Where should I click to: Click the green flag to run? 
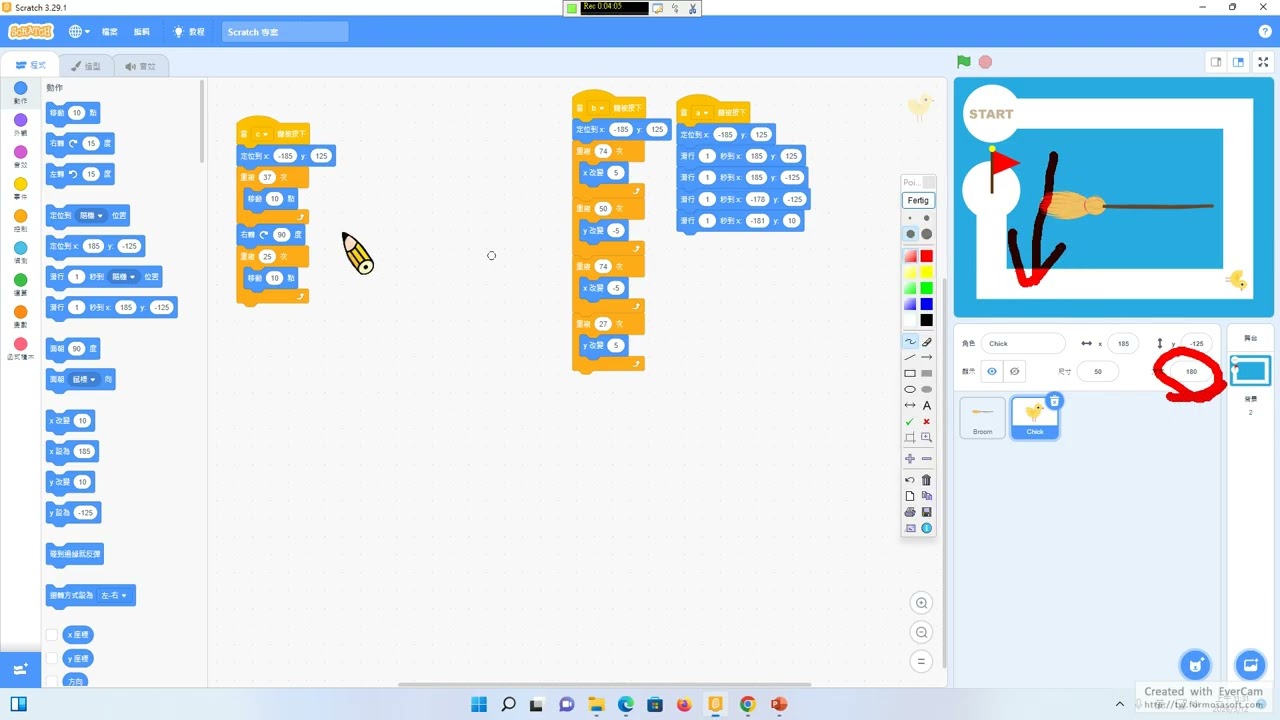coord(963,62)
